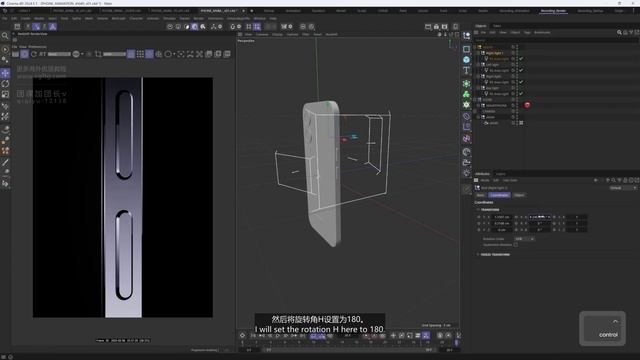Open User Data menu in Attributes
Image resolution: width=640 pixels, height=360 pixels.
coord(510,180)
